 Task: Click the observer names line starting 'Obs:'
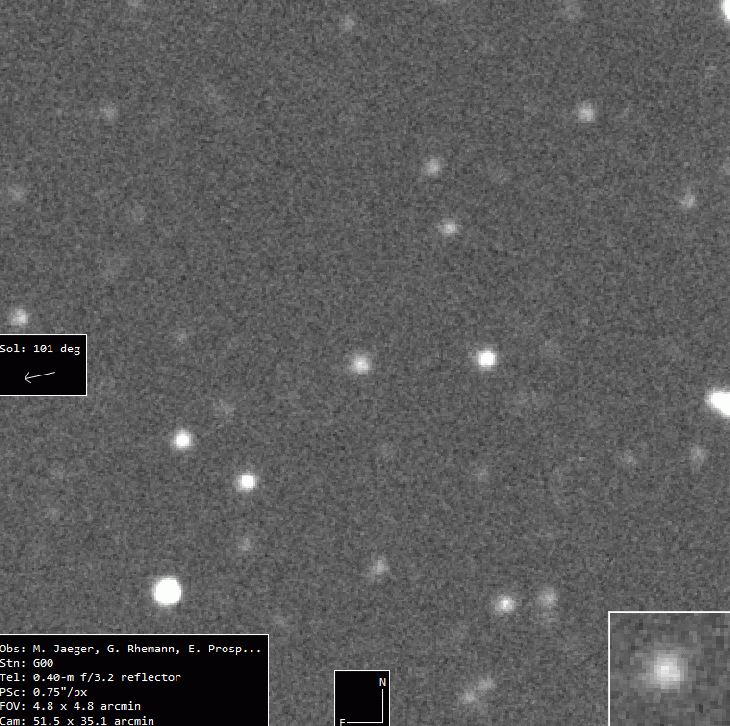(132, 649)
